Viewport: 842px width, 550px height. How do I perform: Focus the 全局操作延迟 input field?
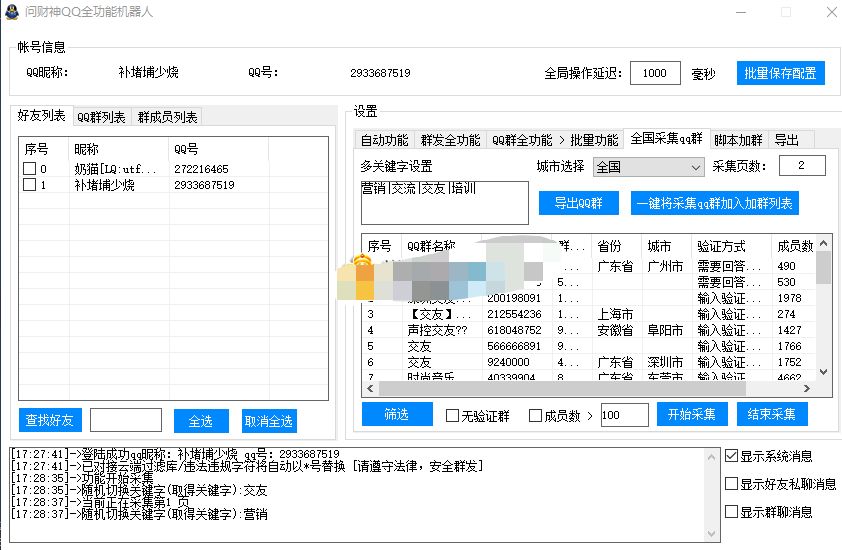655,73
